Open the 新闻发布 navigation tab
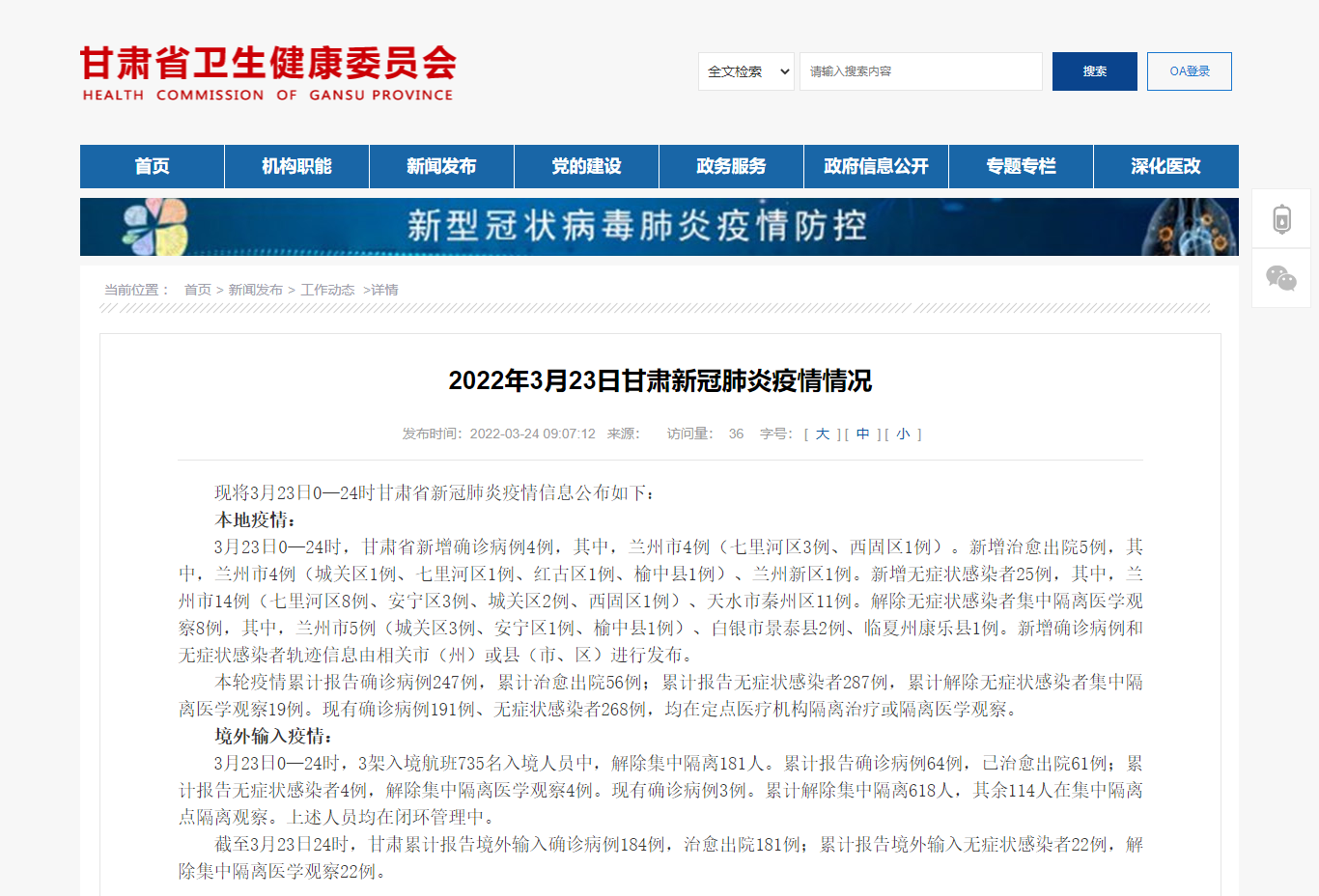Screen dimensions: 1319x896 442,166
